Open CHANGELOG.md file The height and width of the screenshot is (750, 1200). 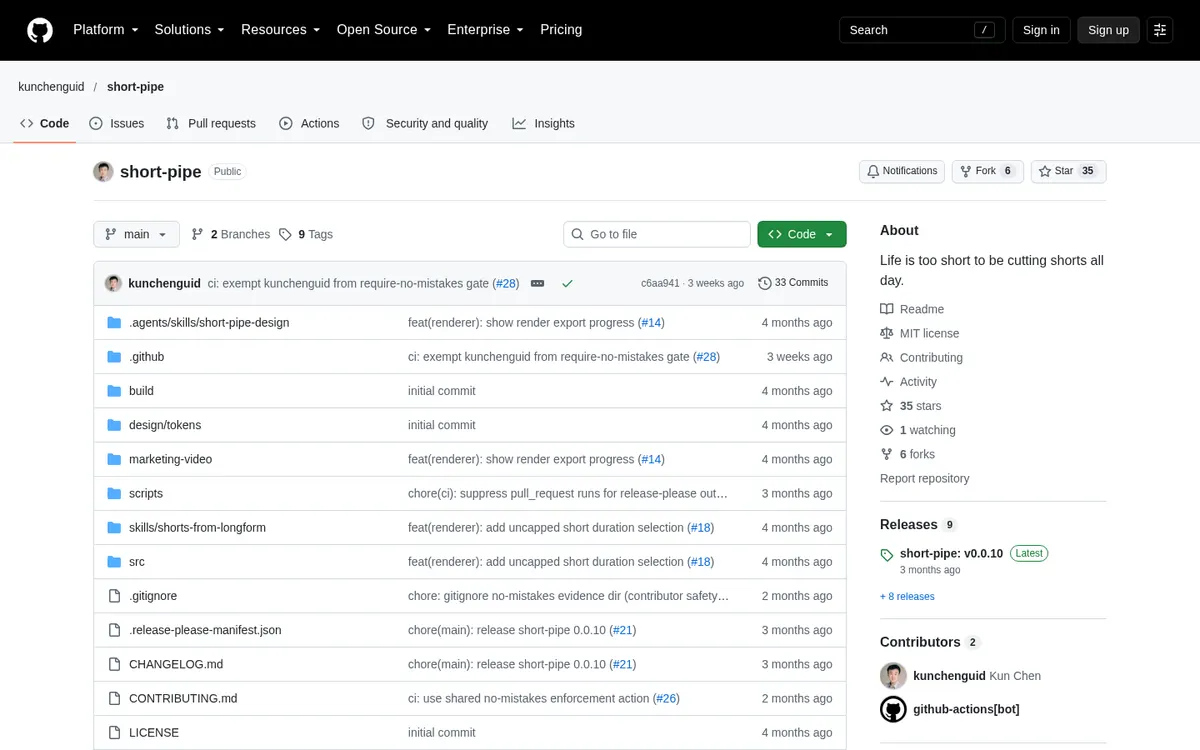(176, 664)
